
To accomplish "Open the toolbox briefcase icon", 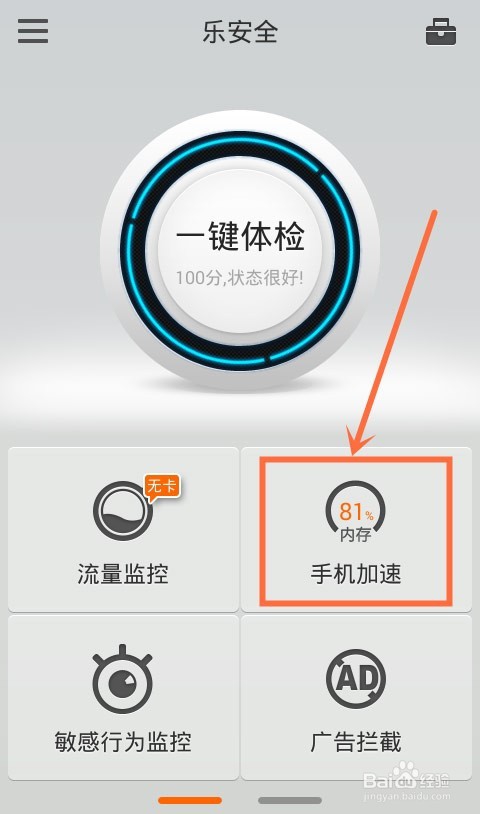I will click(441, 32).
